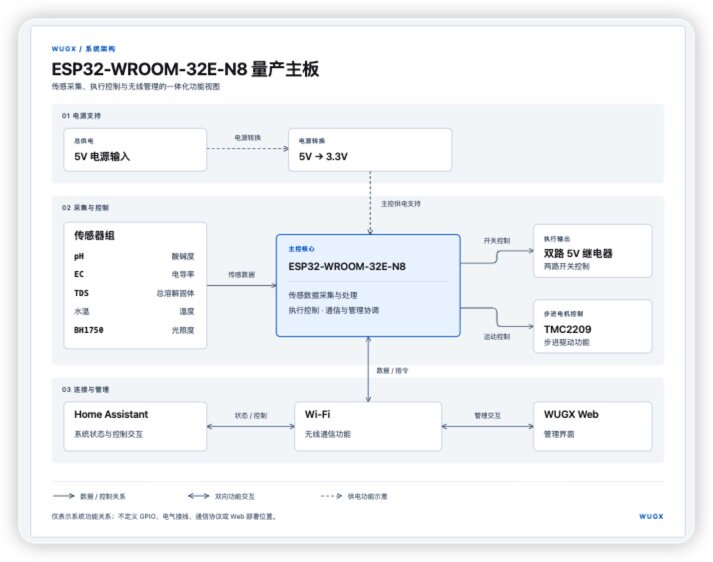Image resolution: width=713 pixels, height=562 pixels.
Task: Select the "EC" sensor row
Action: click(x=134, y=274)
